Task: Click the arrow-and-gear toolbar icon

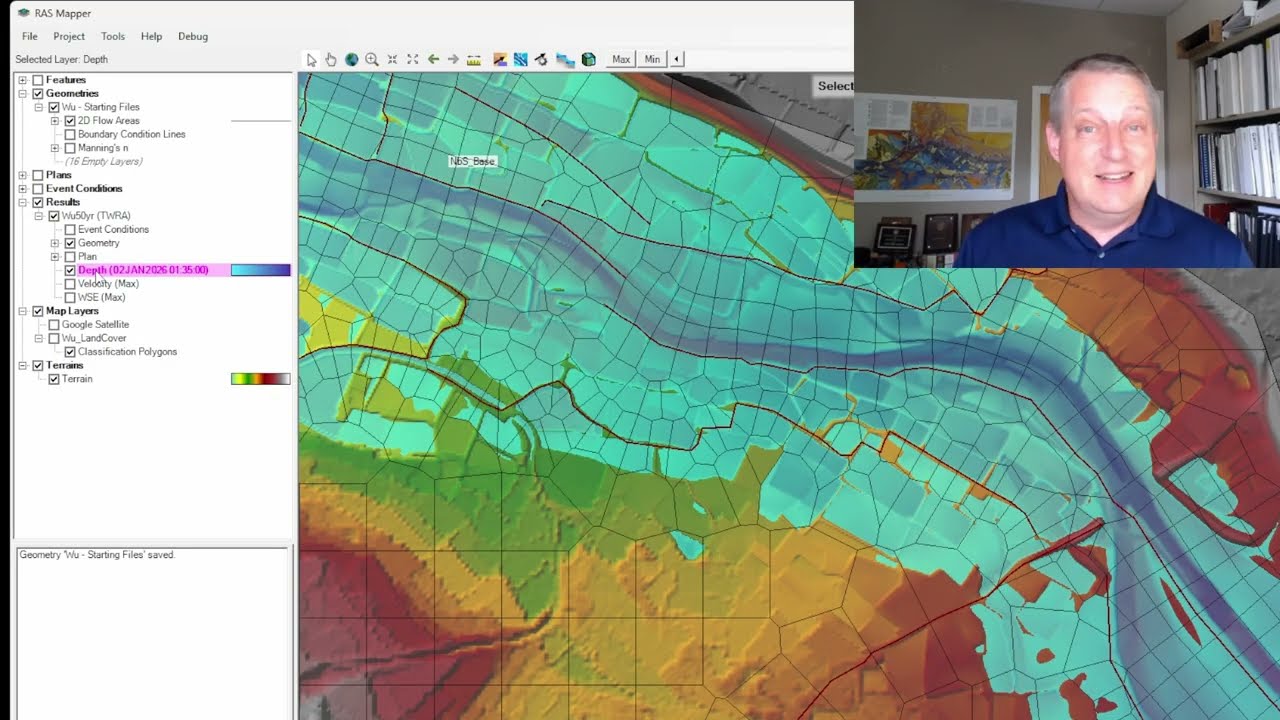Action: (541, 60)
